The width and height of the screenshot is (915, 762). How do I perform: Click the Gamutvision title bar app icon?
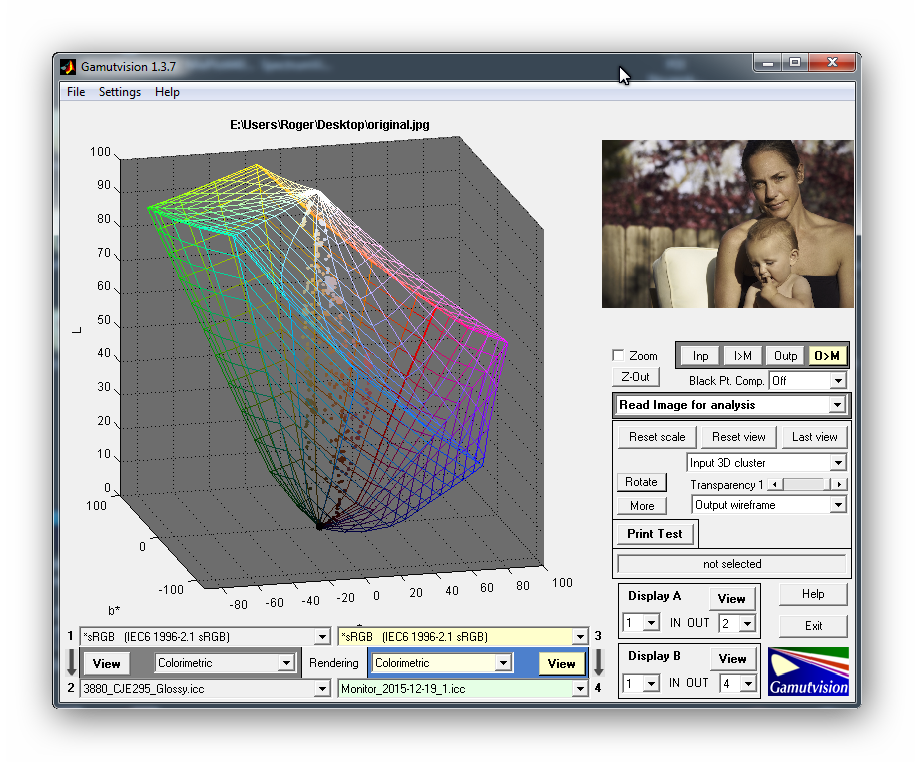click(68, 67)
